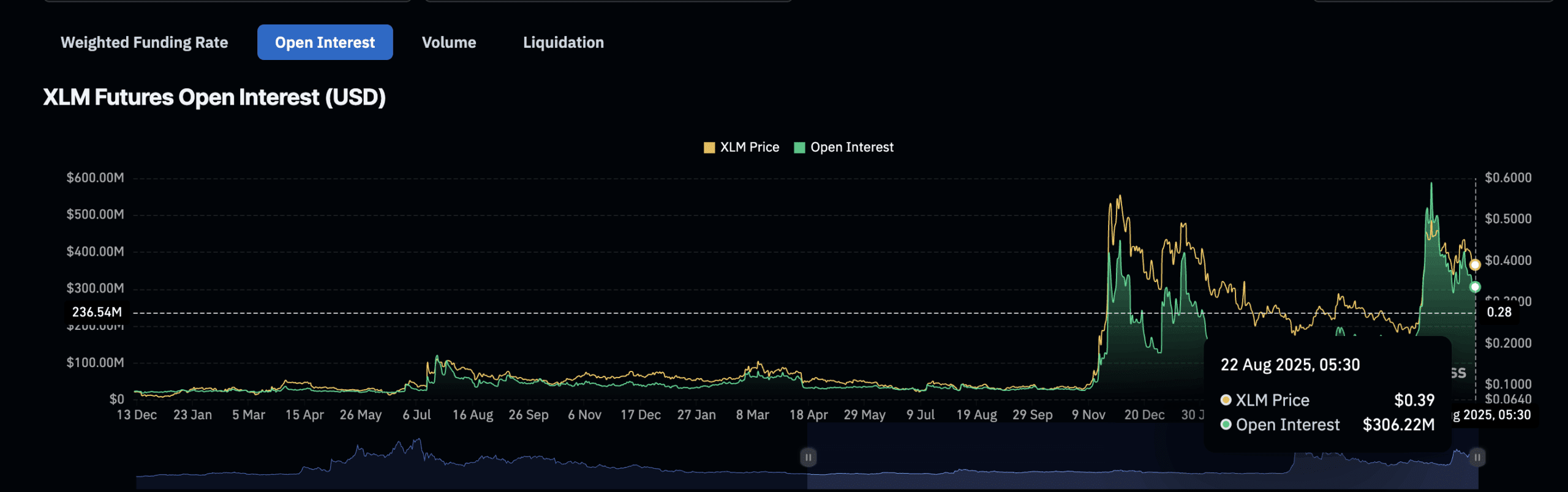
Task: Click the XLM Futures Open Interest (USD) title
Action: [x=214, y=97]
